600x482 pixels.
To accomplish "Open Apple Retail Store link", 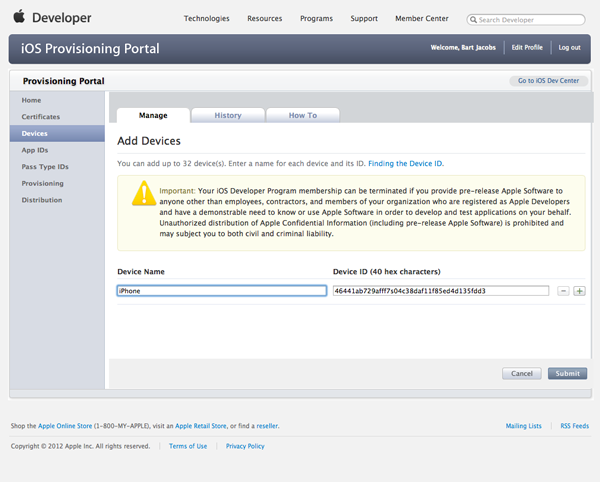I will click(x=201, y=426).
